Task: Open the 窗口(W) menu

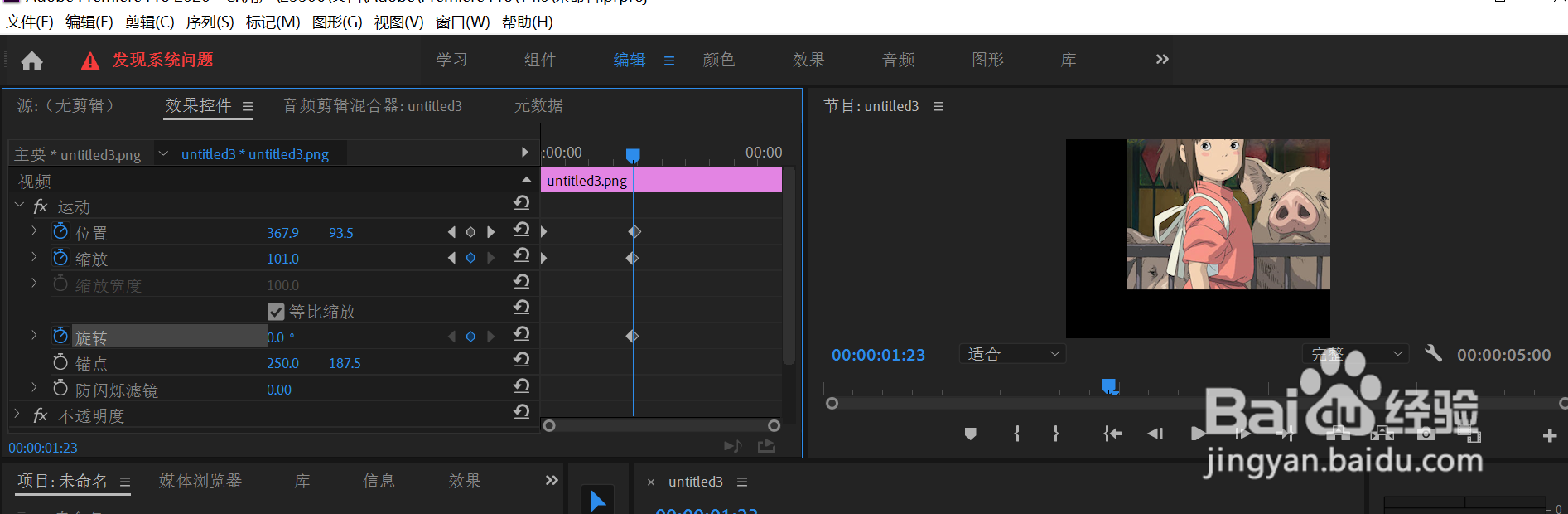Action: (x=462, y=22)
